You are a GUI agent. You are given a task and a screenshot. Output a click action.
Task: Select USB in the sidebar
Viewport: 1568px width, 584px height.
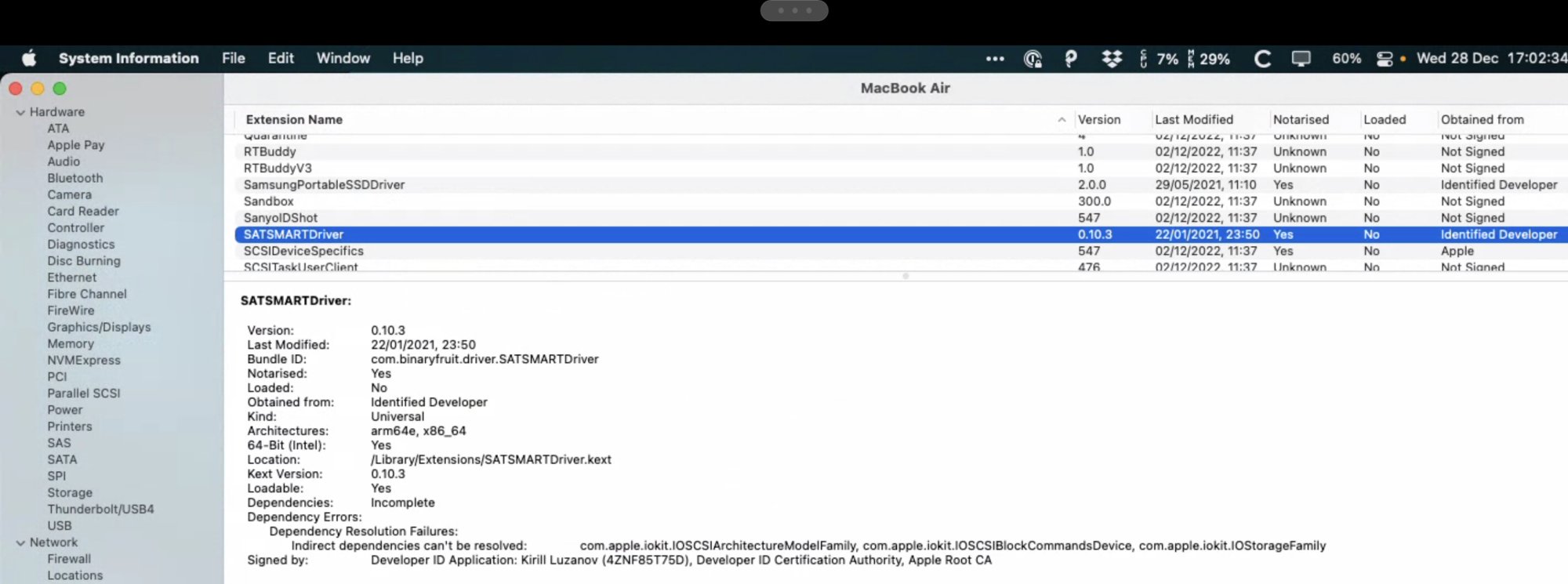tap(59, 525)
